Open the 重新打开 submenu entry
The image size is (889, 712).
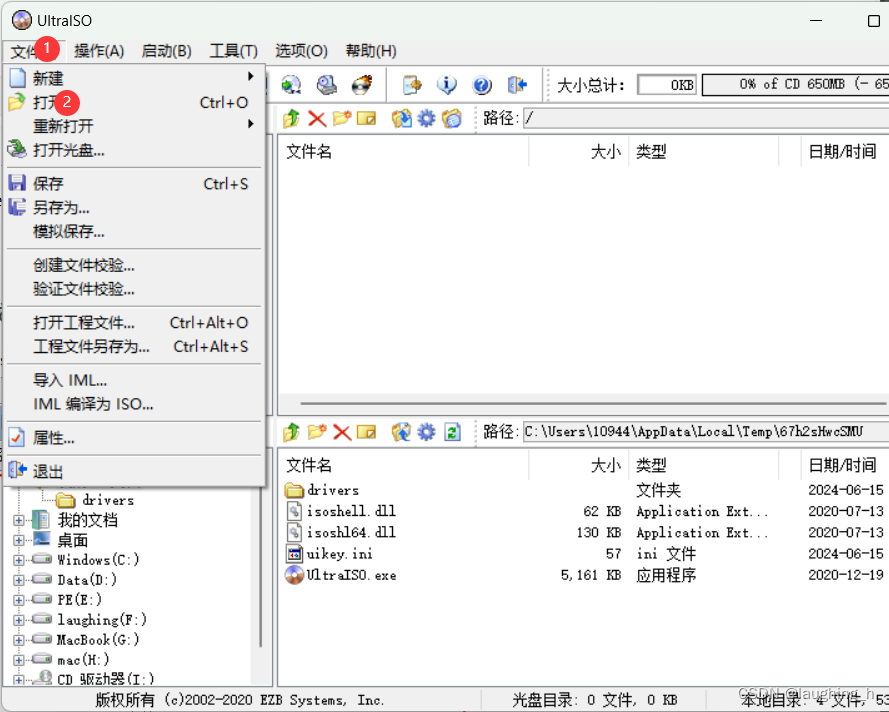click(x=134, y=126)
